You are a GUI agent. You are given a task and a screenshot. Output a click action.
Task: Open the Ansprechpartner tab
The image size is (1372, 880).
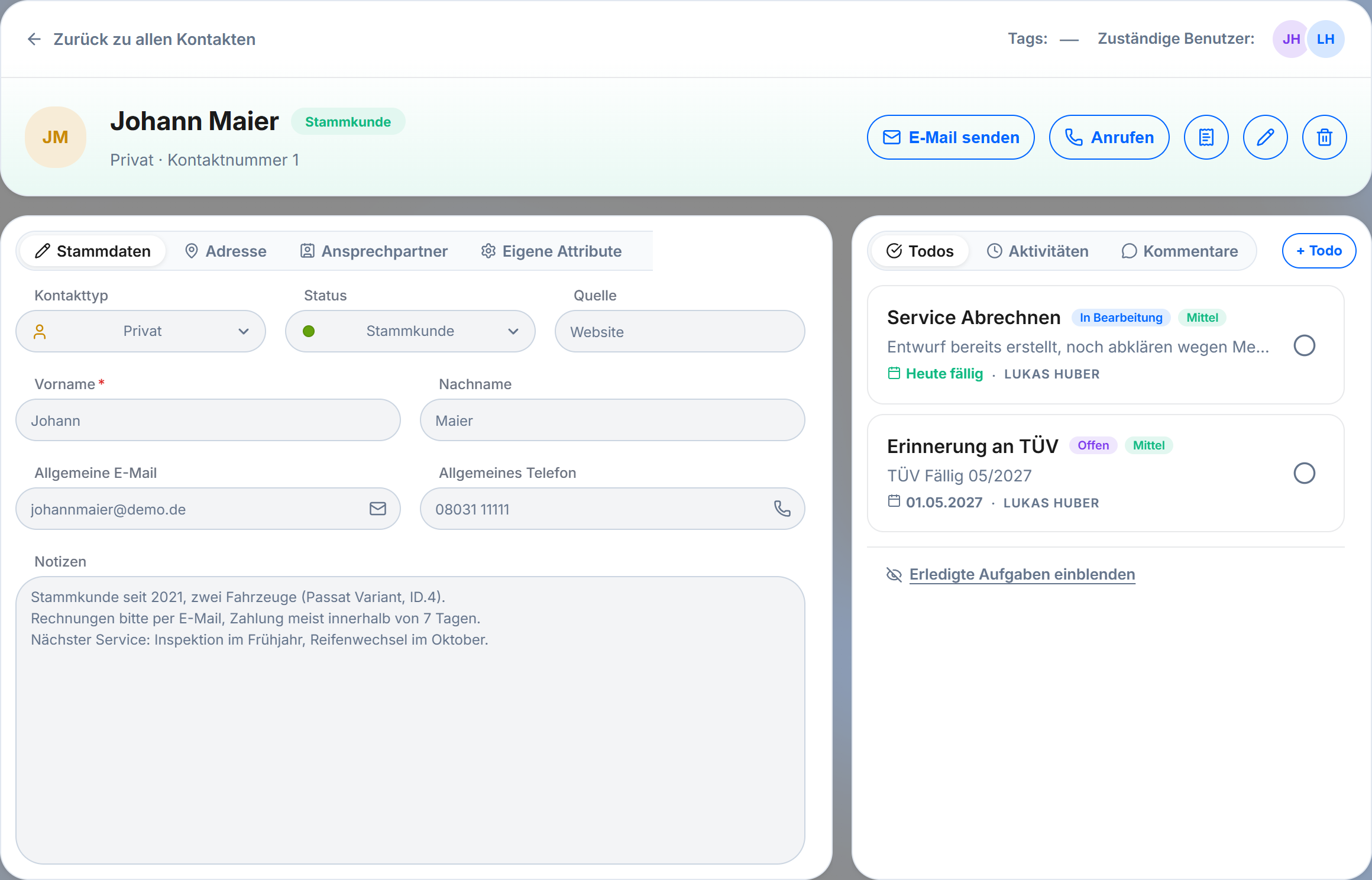coord(374,251)
